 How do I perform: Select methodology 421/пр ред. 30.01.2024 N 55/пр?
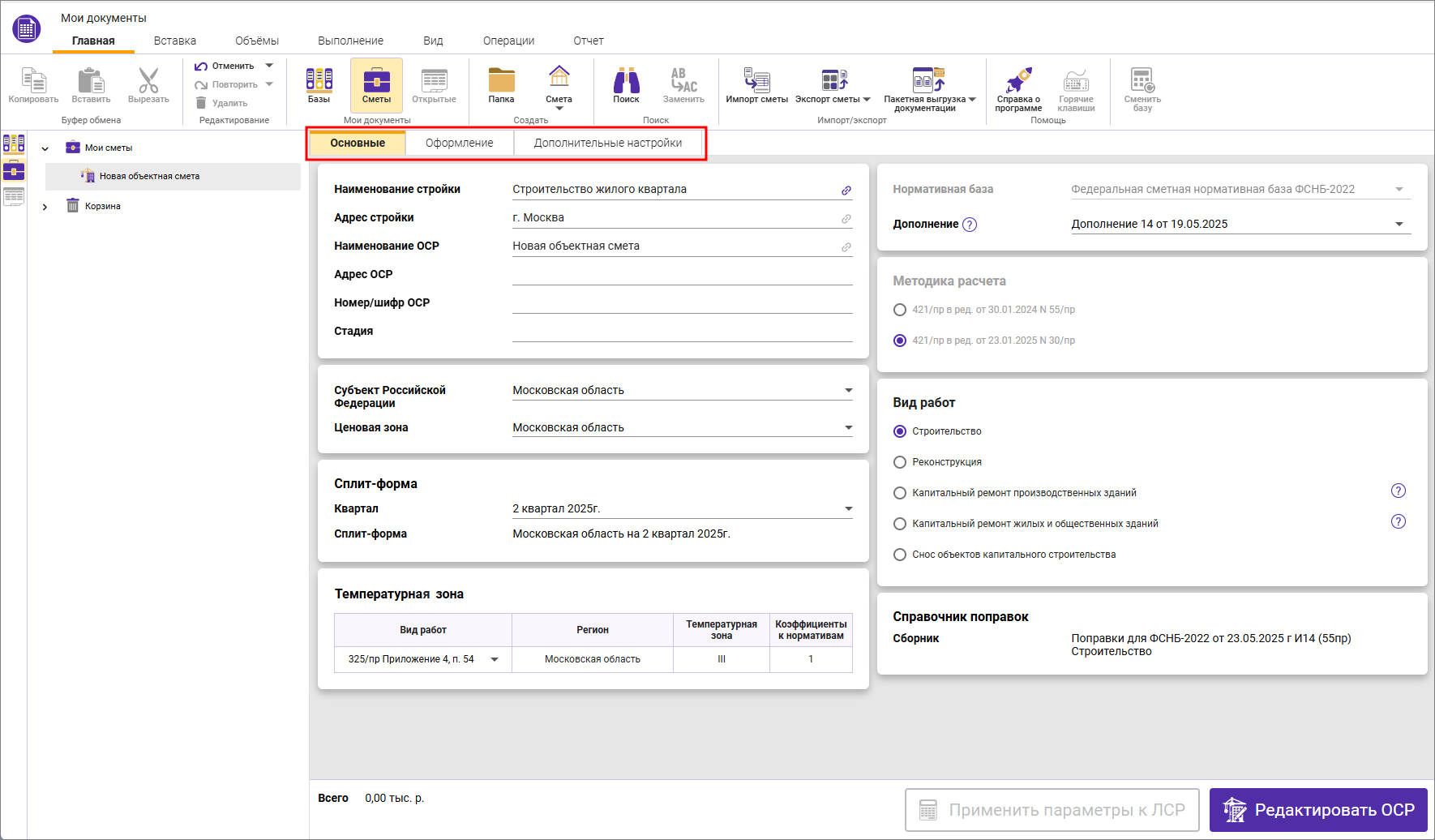coord(900,310)
